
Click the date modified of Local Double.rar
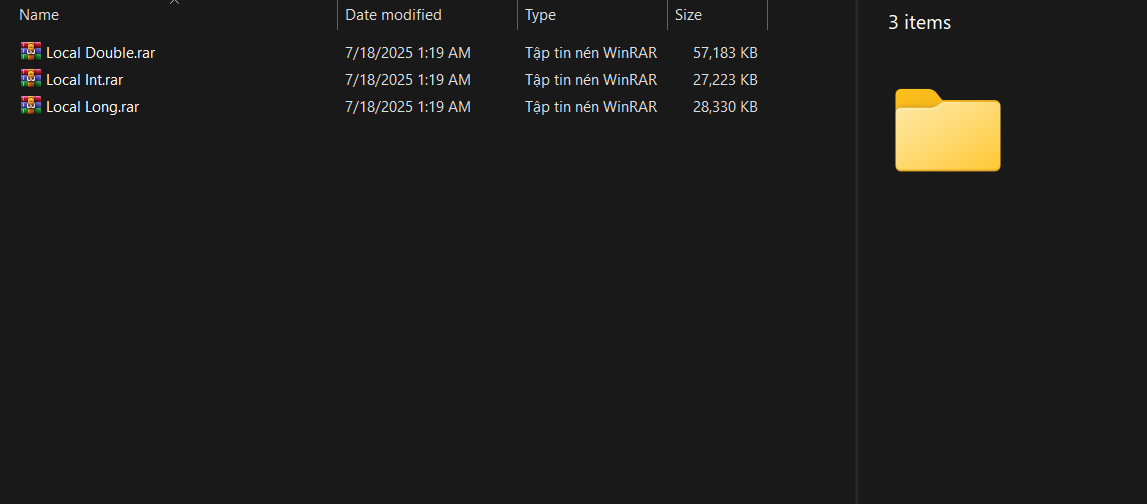point(407,52)
